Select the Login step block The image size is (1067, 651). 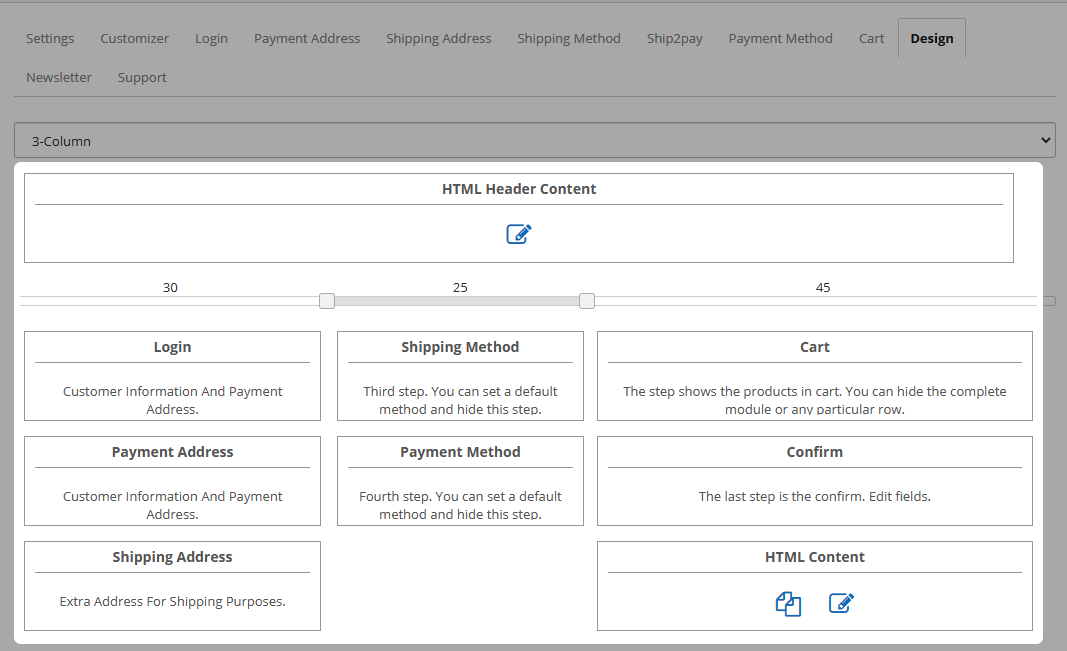pos(172,375)
